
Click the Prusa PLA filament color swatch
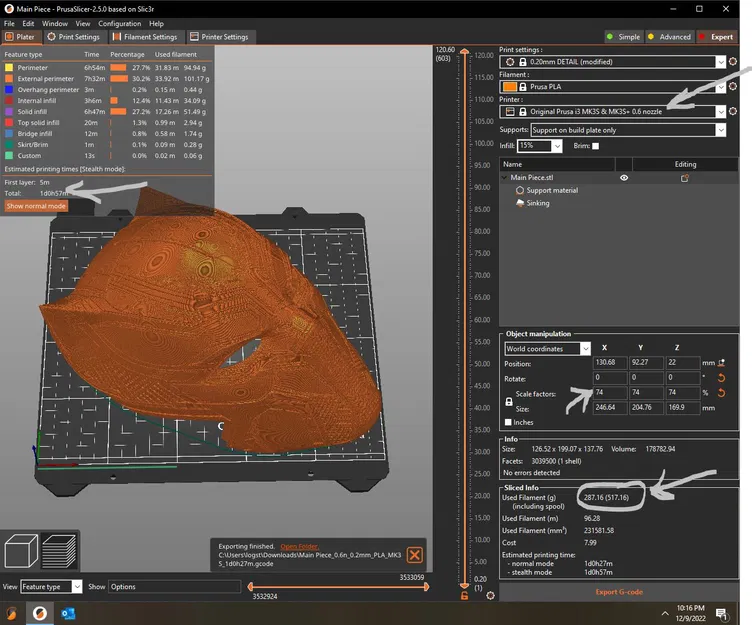pos(509,87)
